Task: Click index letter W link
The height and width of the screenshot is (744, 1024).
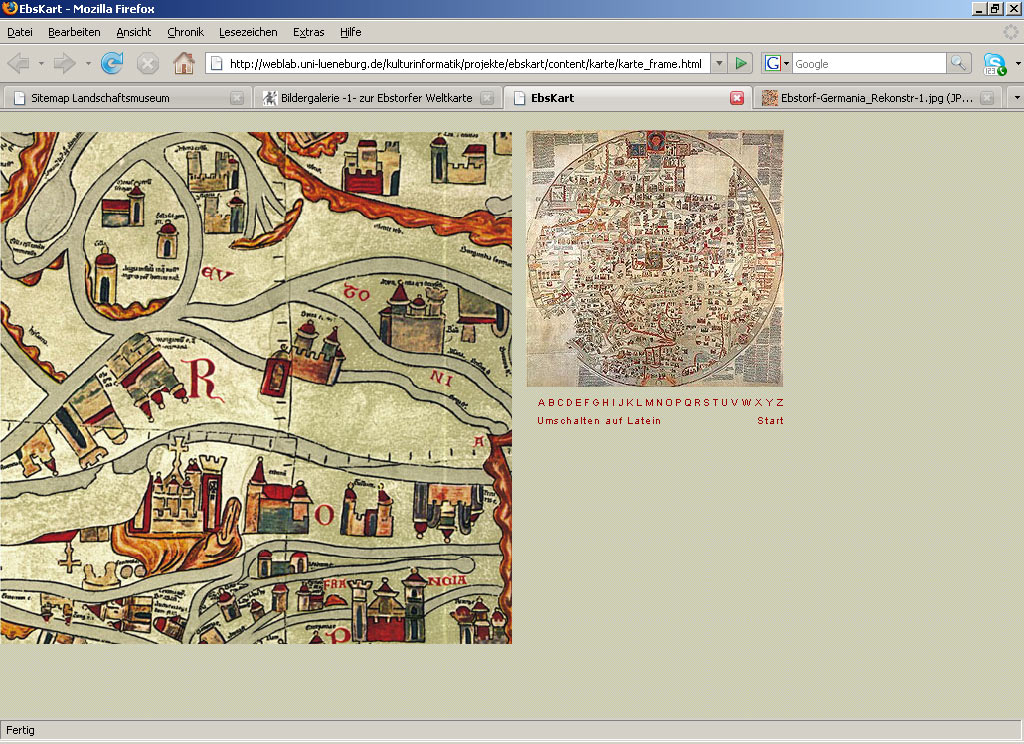Action: click(x=746, y=402)
